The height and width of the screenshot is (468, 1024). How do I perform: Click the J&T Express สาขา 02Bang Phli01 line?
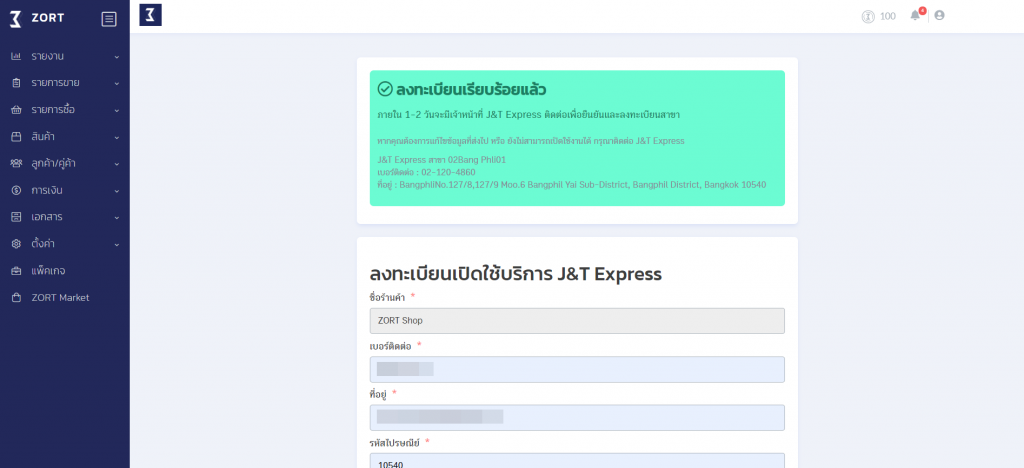tap(441, 160)
